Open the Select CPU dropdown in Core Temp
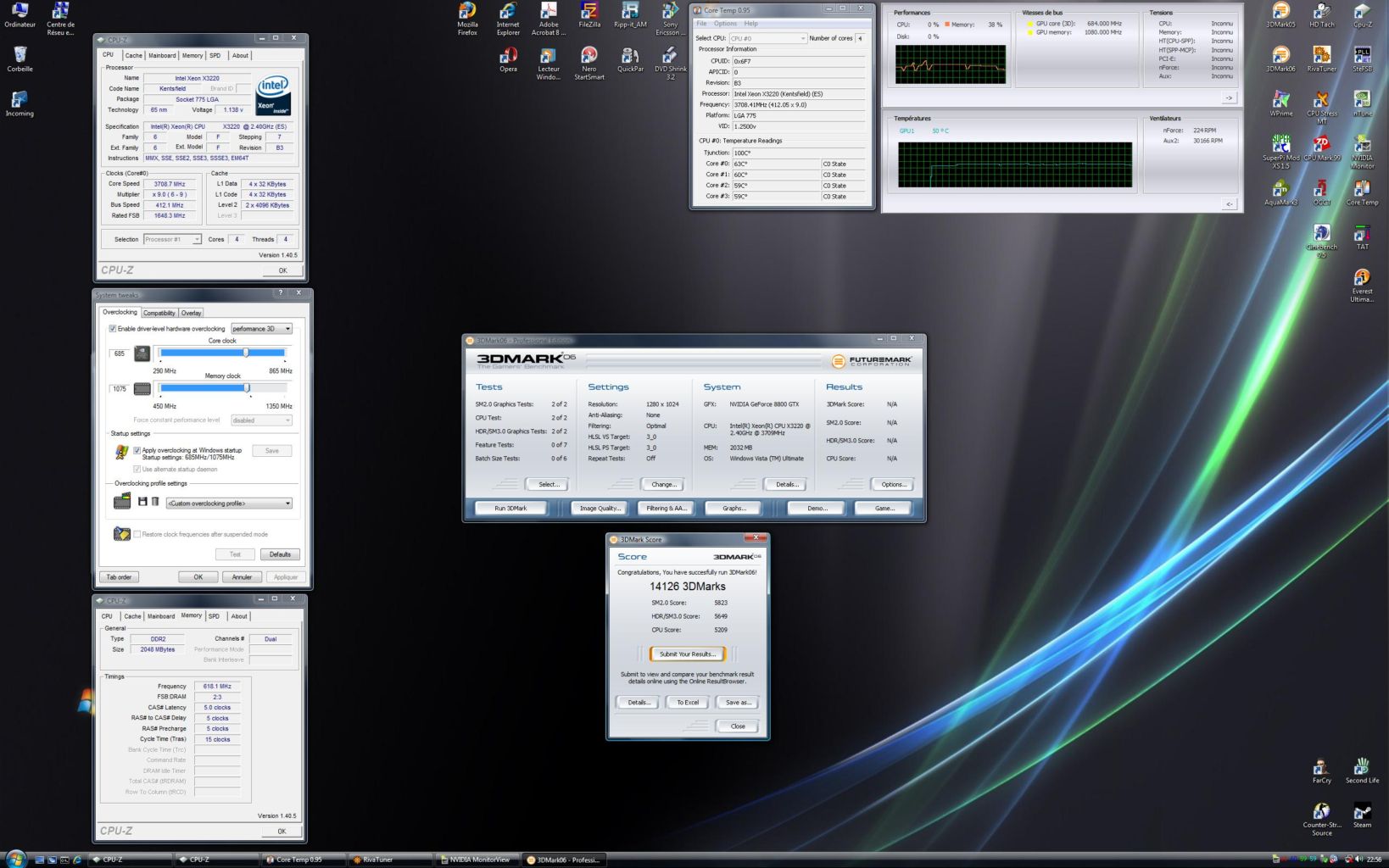Screen dimensions: 1389x868 [x=767, y=38]
